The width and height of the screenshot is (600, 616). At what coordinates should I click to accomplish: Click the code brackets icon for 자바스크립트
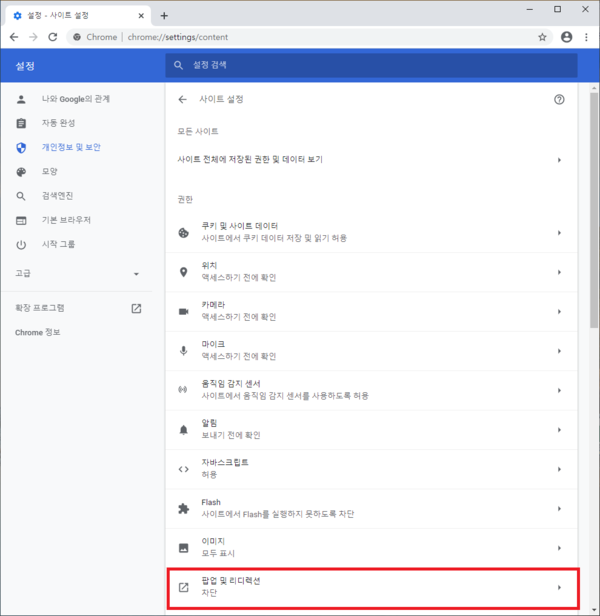tap(183, 469)
